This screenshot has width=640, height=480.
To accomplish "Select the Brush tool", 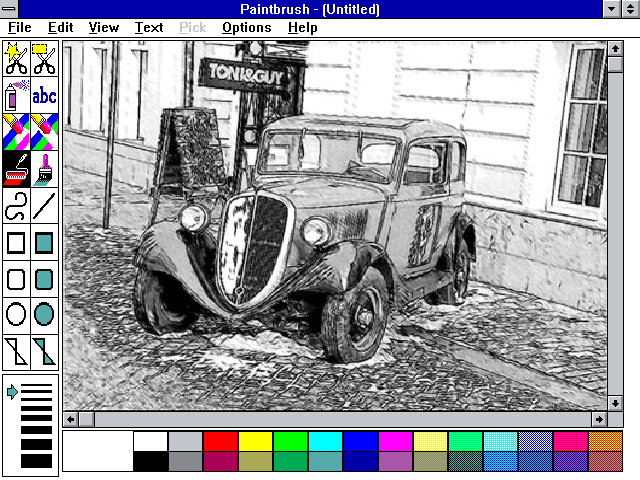I will click(44, 169).
